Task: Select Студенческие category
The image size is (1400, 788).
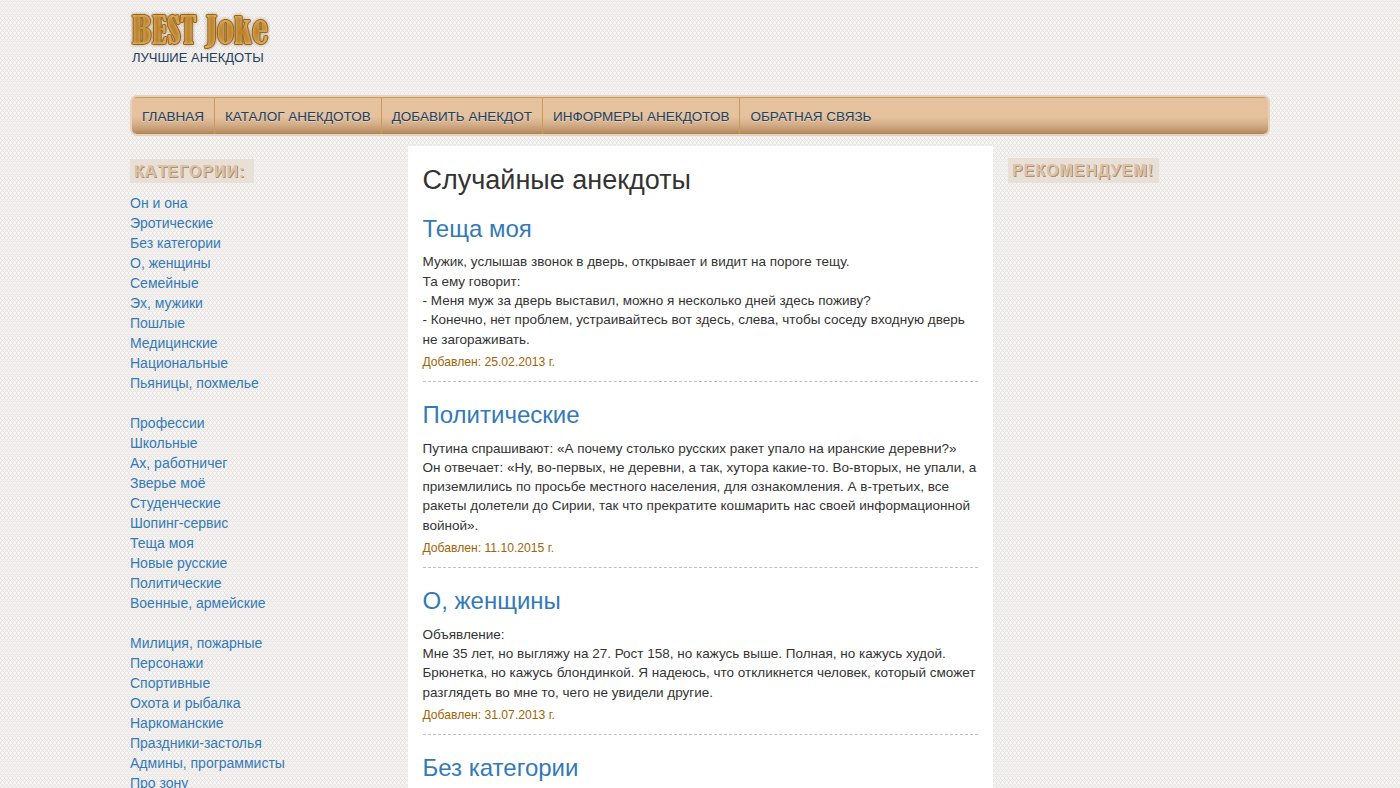Action: [176, 503]
